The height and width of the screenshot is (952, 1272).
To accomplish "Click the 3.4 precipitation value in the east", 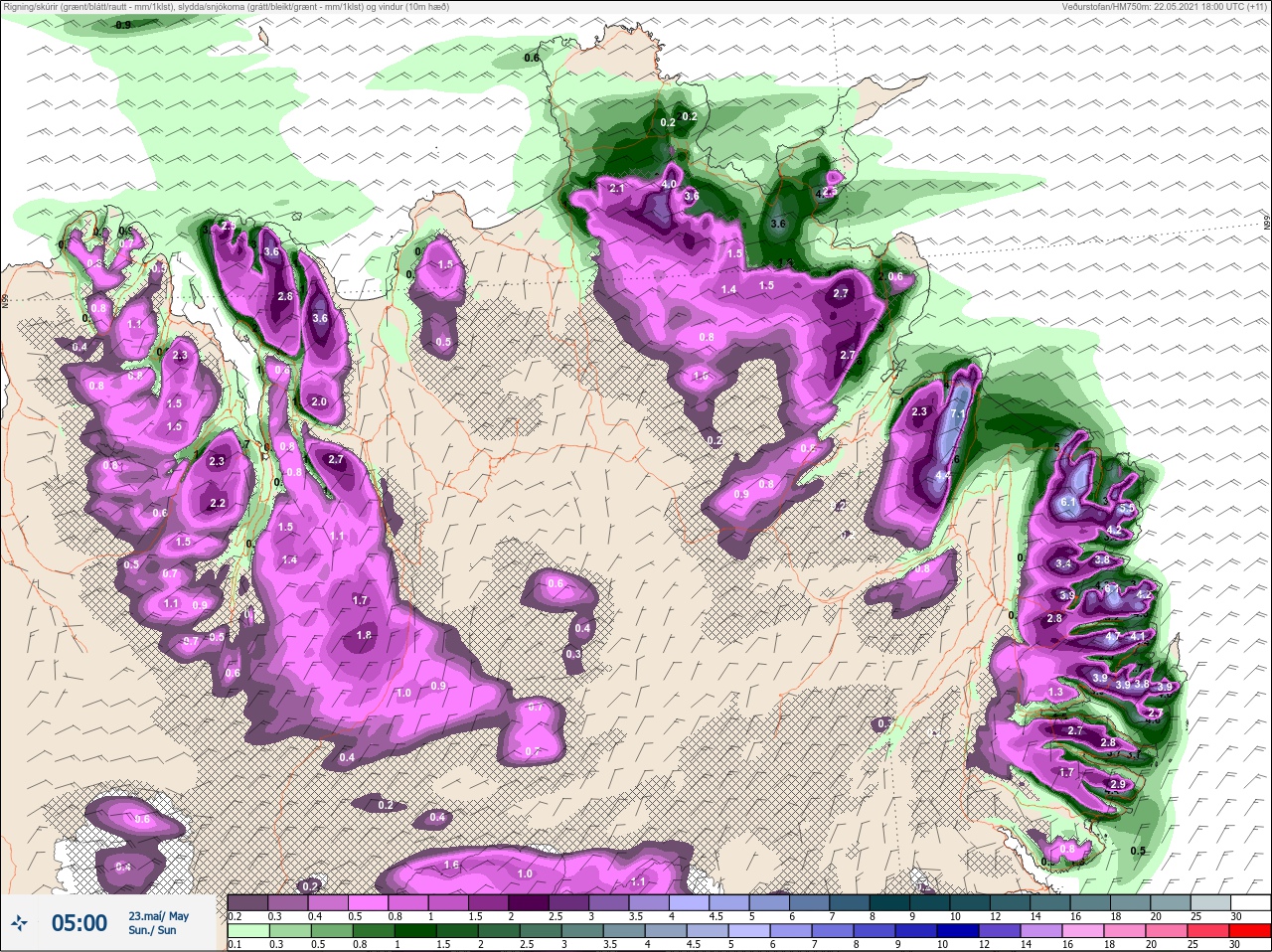I will (x=1063, y=563).
